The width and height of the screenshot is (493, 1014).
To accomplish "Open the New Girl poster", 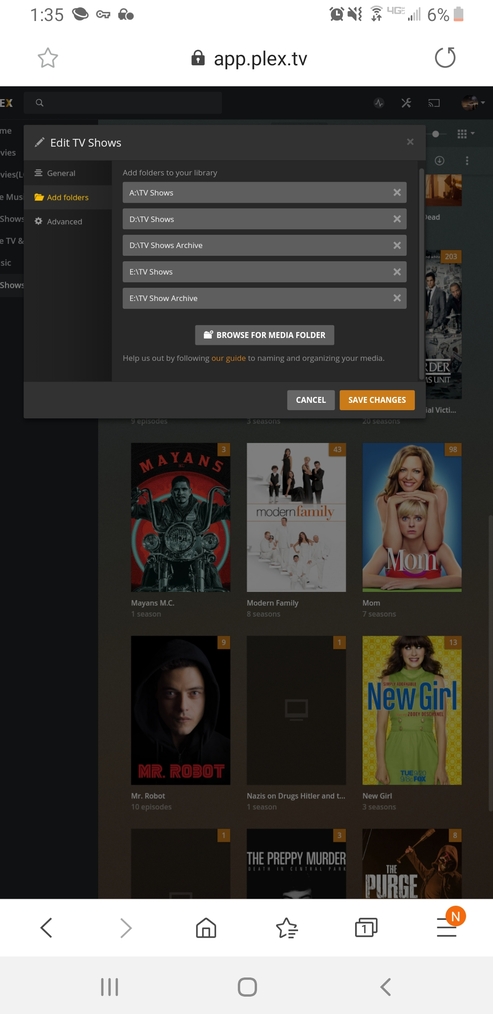I will [x=412, y=710].
